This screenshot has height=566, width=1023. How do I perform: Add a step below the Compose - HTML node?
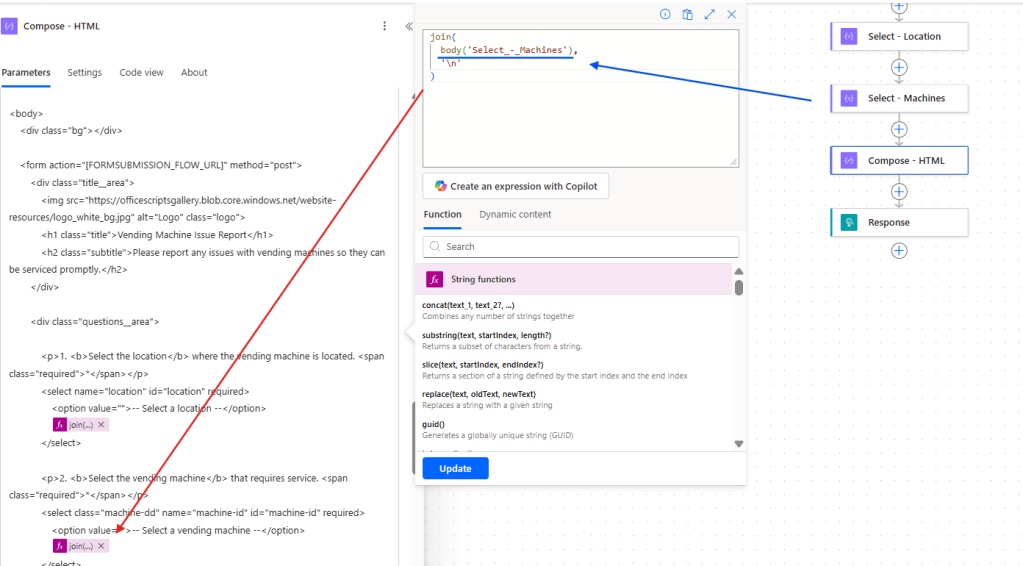[x=899, y=191]
